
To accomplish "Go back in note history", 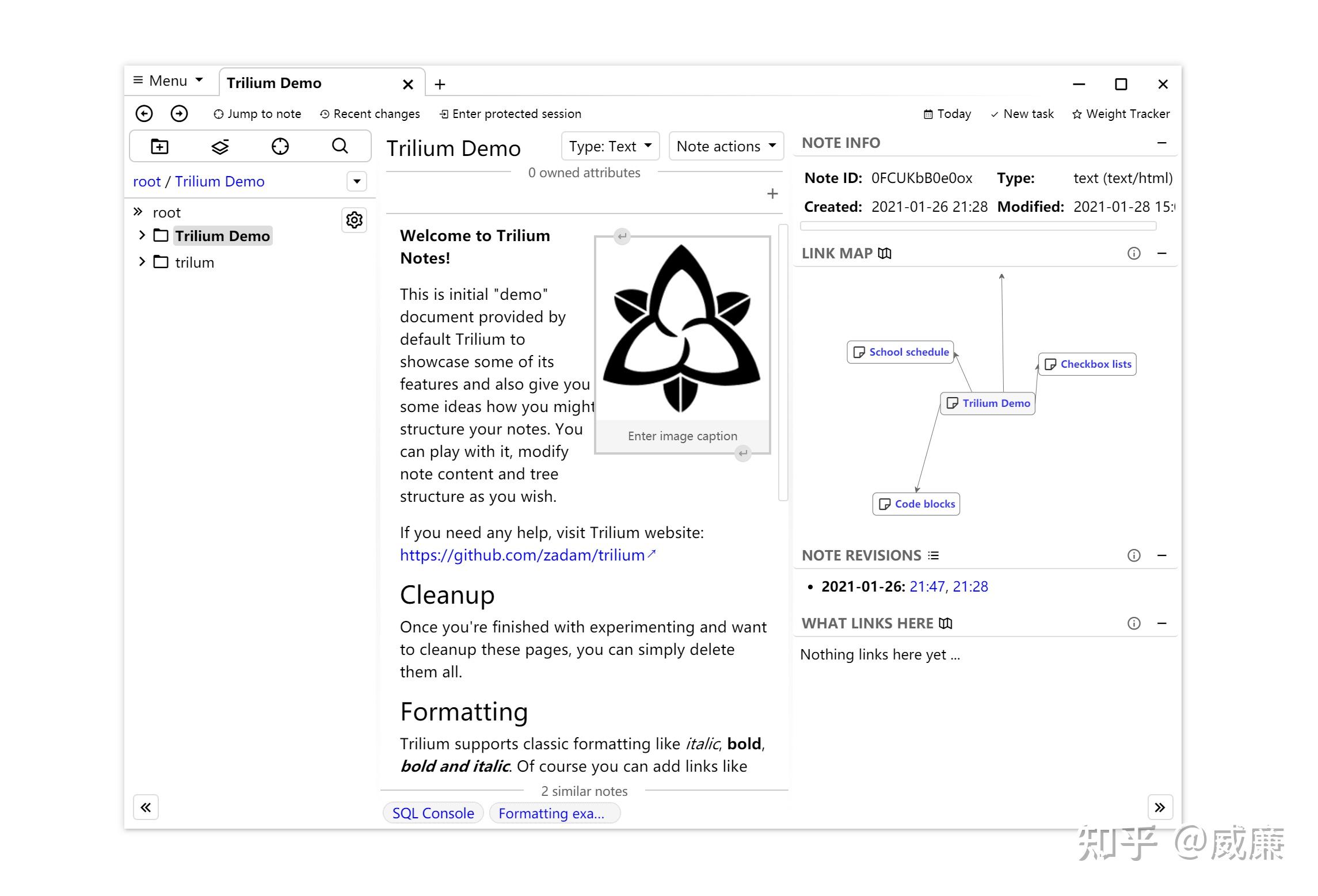I will [144, 113].
